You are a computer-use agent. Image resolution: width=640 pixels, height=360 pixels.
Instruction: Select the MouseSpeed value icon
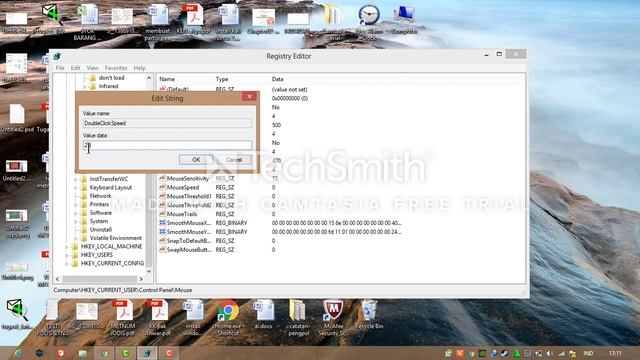tap(162, 187)
